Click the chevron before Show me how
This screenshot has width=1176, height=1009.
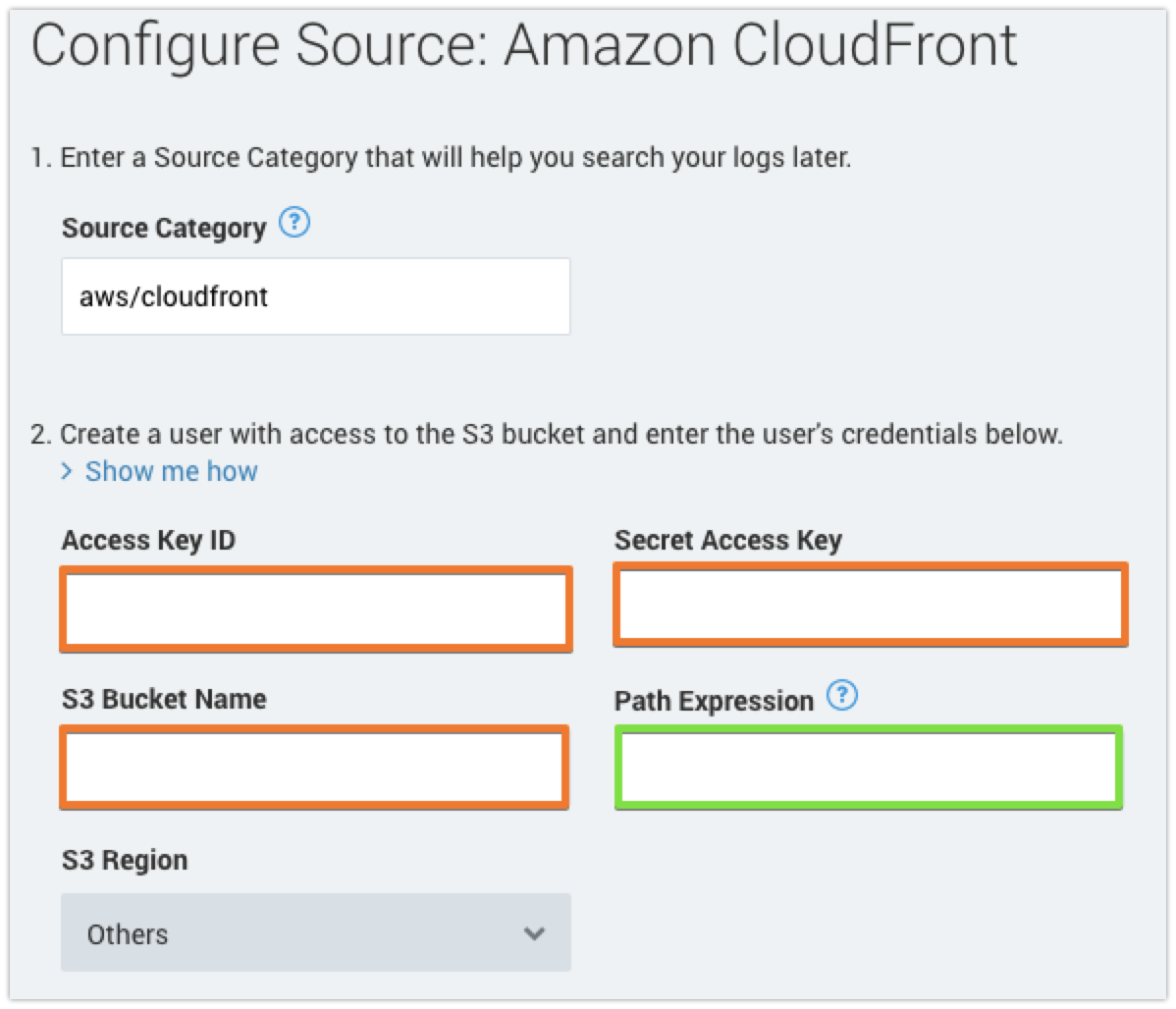pyautogui.click(x=69, y=472)
